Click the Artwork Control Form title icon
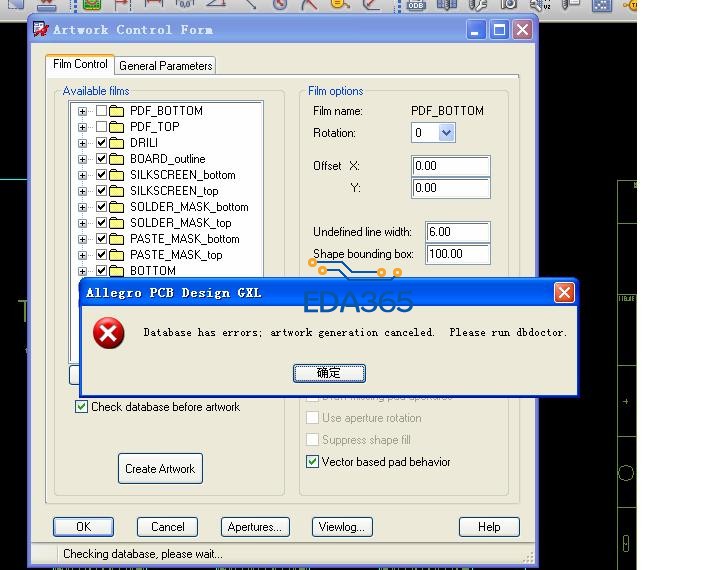 (40, 29)
